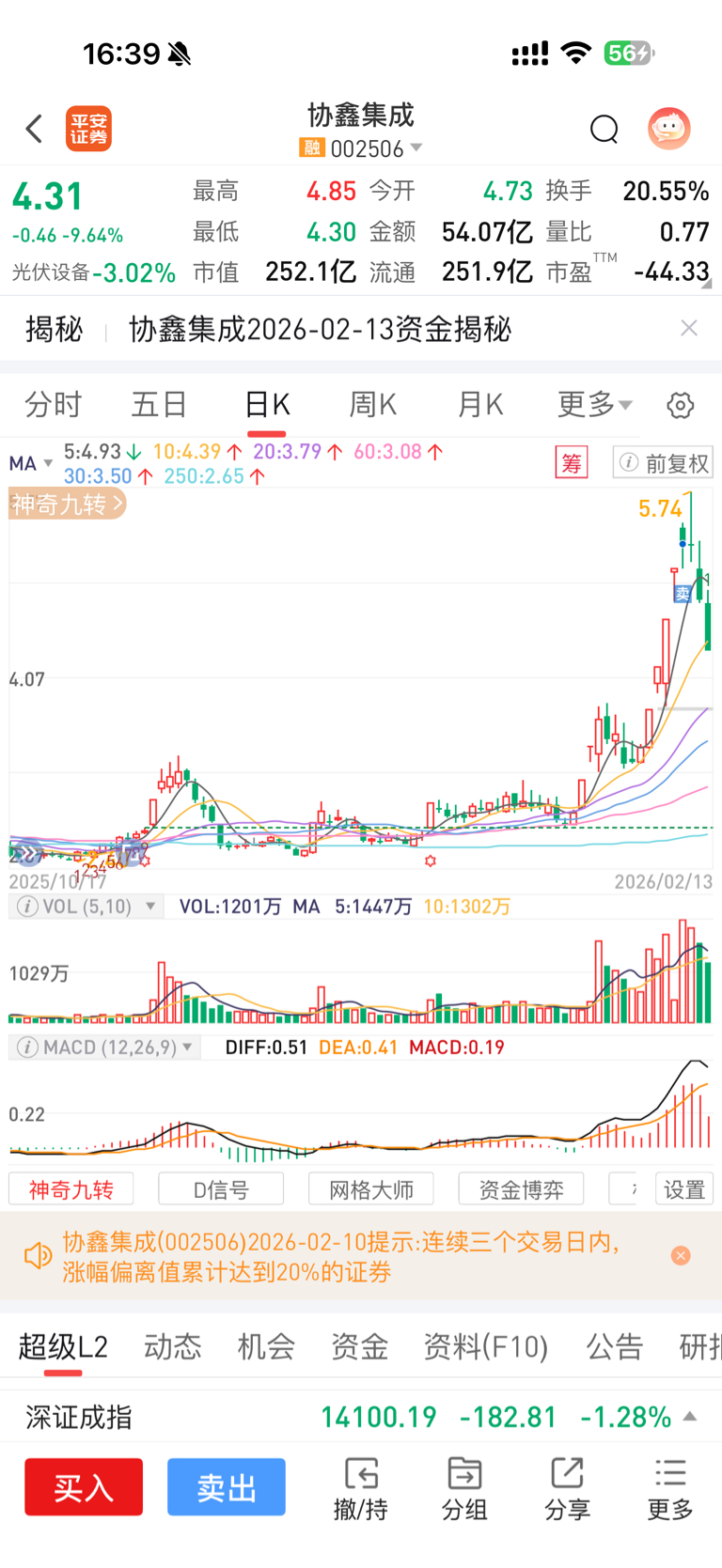The image size is (722, 1568).
Task: Tap the MACD info icon
Action: [x=27, y=1048]
